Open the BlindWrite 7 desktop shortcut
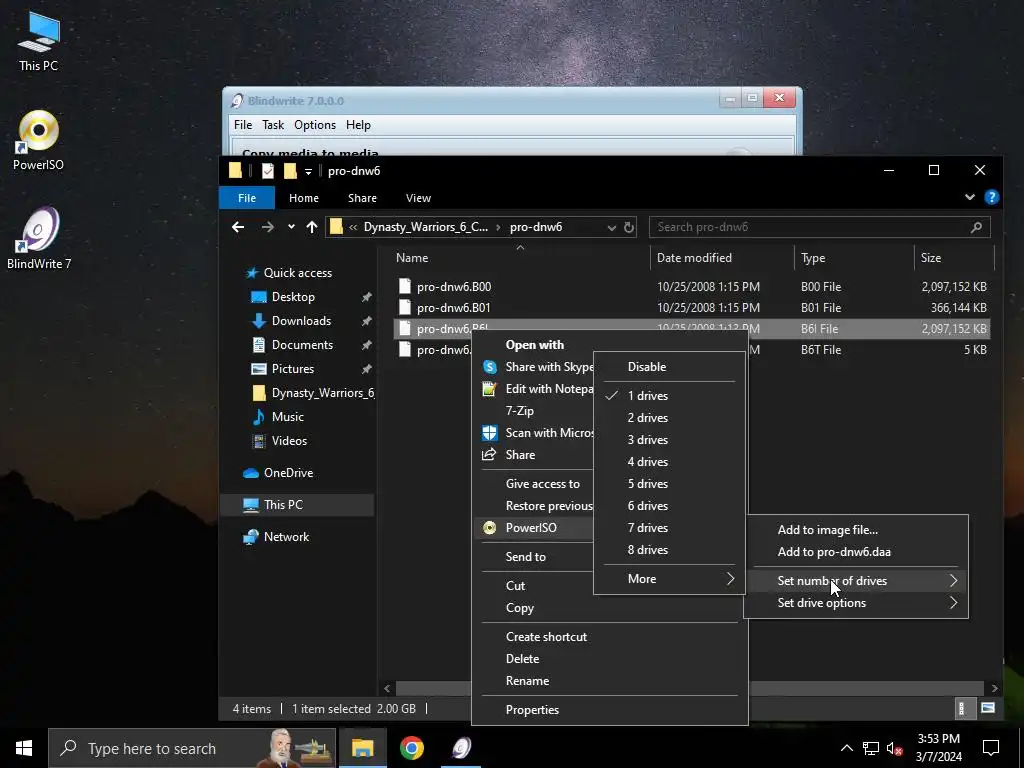 (39, 238)
